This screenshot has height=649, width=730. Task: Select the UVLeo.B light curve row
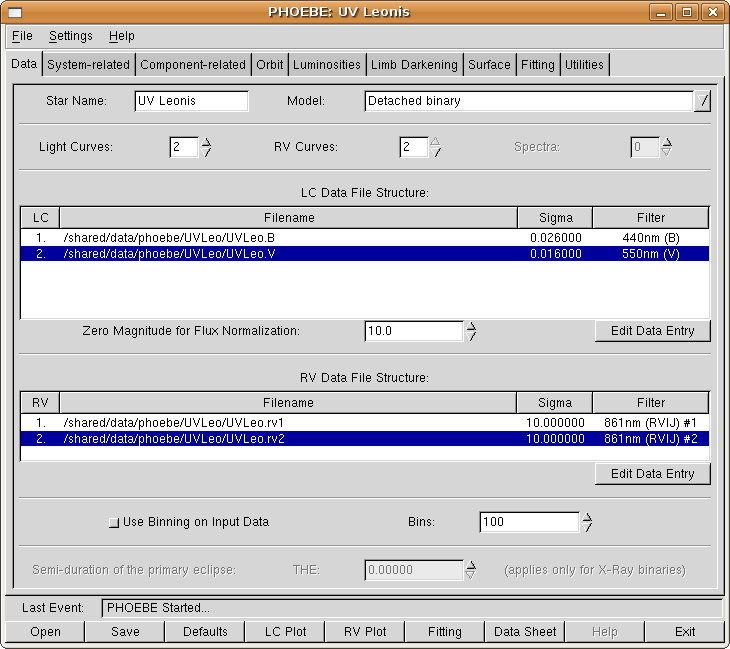click(x=365, y=237)
